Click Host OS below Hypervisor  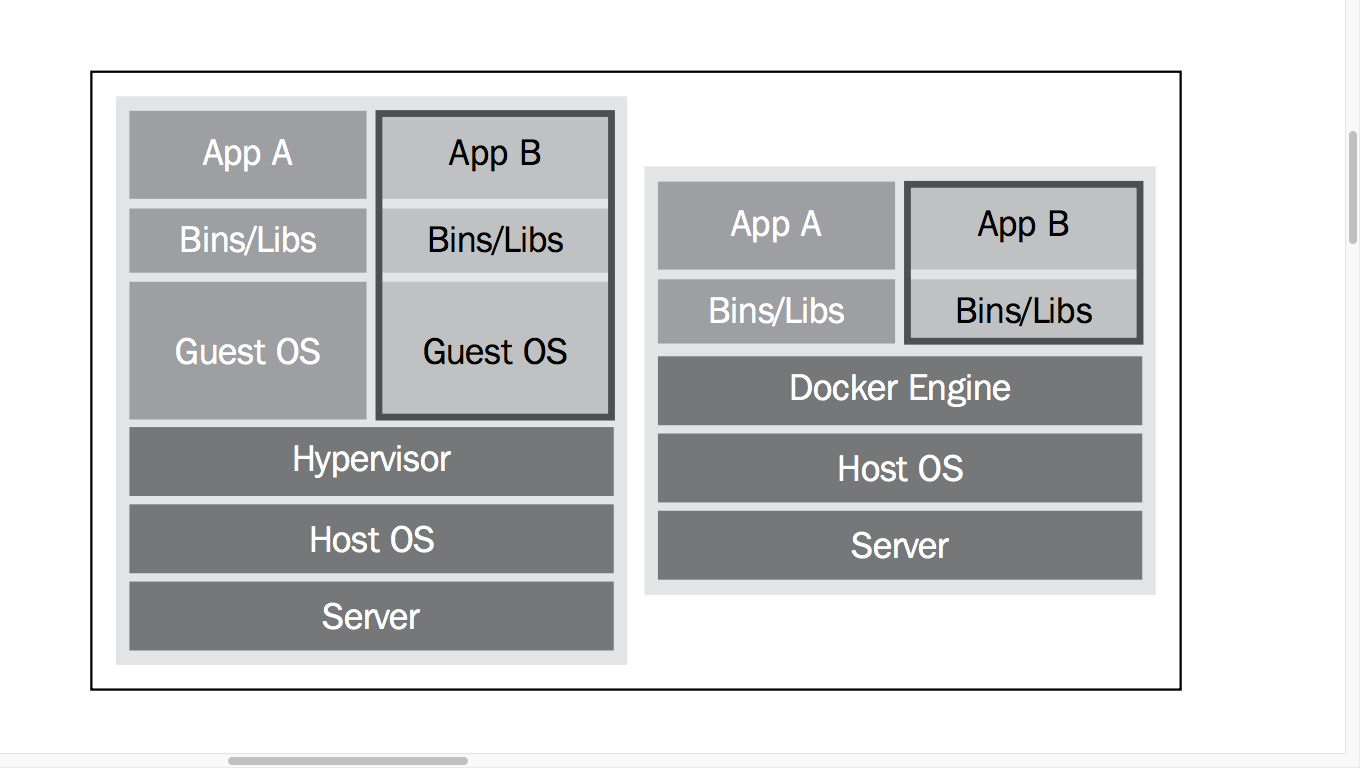pyautogui.click(x=371, y=540)
